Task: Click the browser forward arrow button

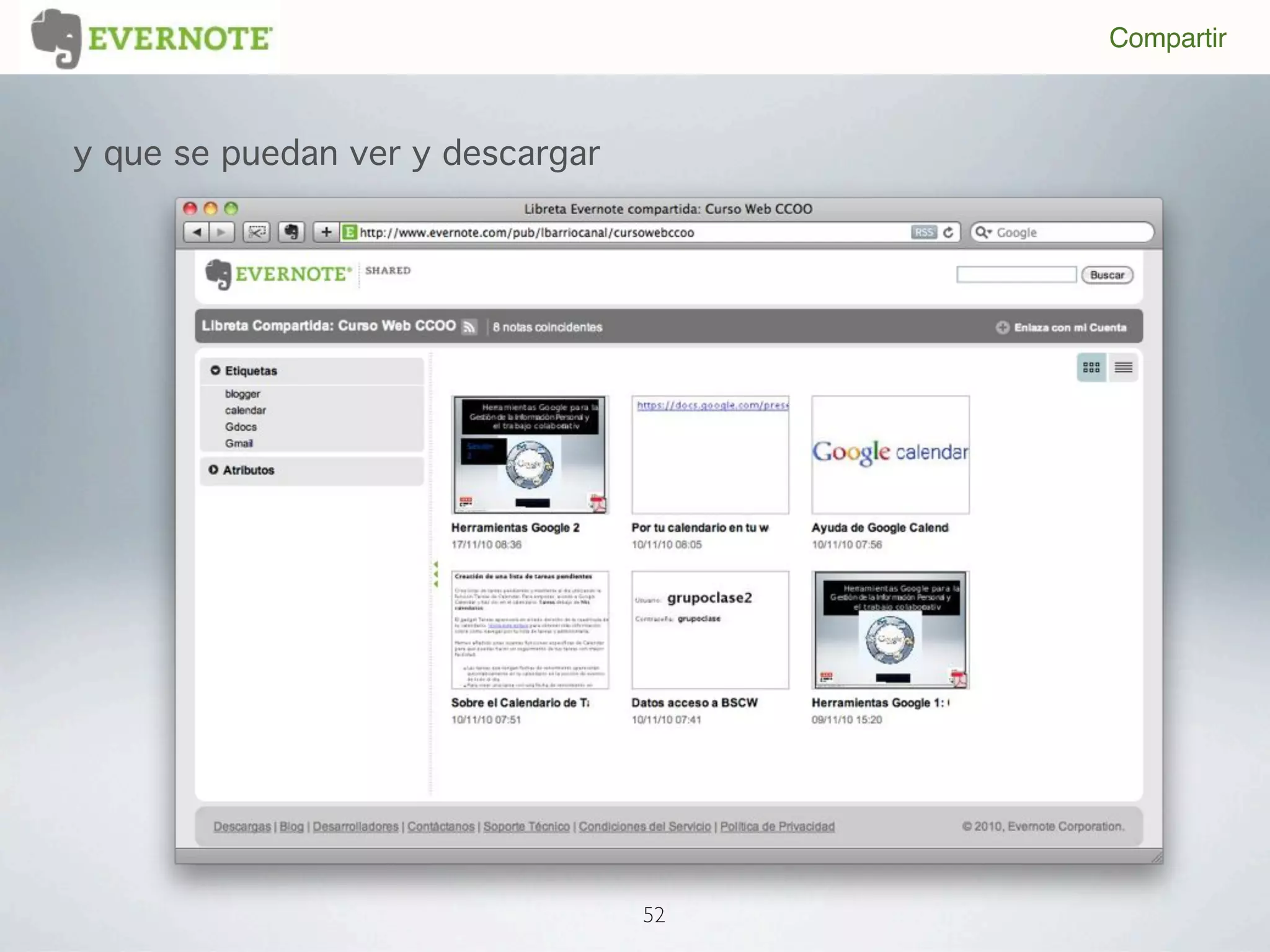Action: (221, 232)
